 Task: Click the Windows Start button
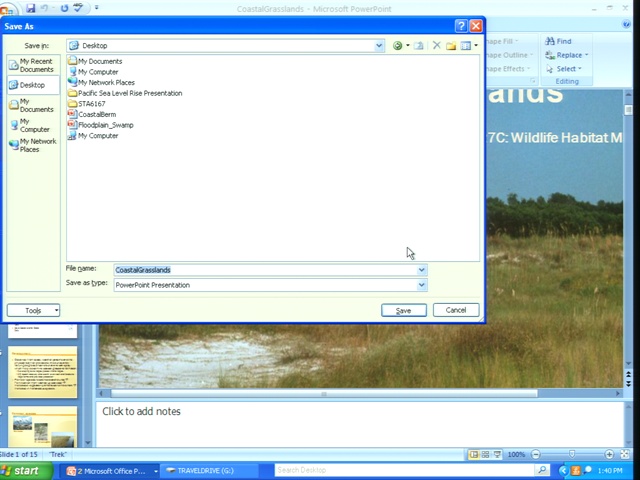[25, 471]
